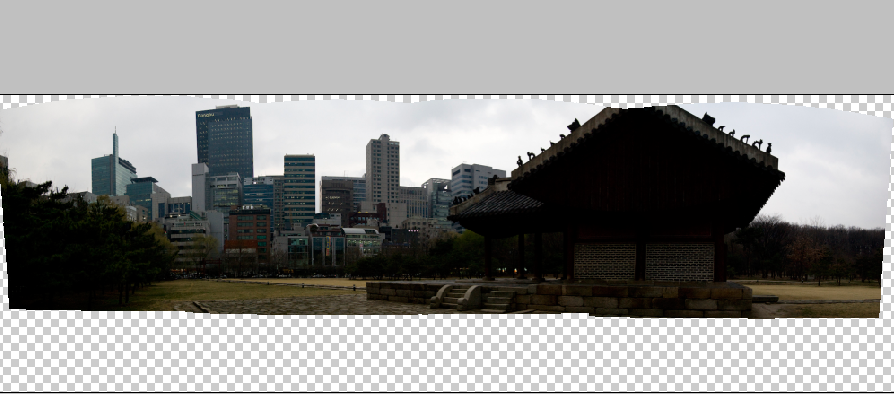Click the bright sky right of the pavilion roof
Image resolution: width=894 pixels, height=394 pixels.
point(831,165)
